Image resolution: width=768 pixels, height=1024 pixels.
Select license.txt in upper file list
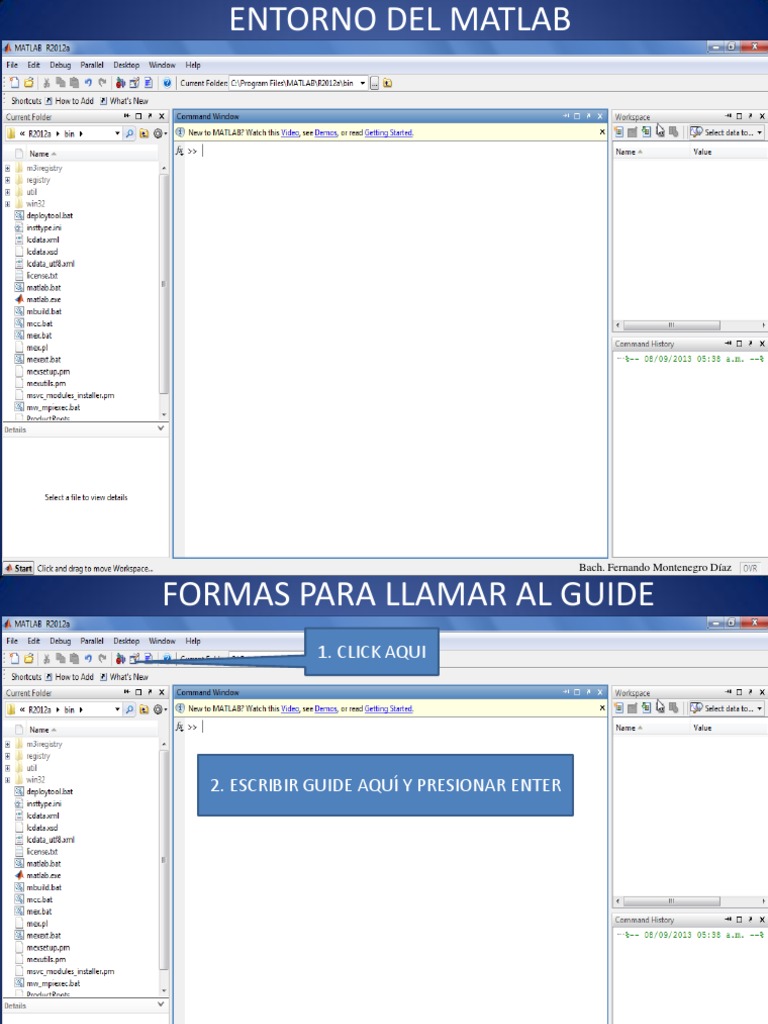37,276
